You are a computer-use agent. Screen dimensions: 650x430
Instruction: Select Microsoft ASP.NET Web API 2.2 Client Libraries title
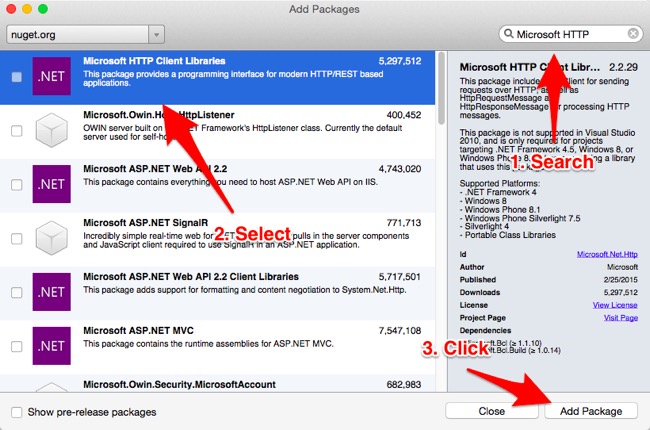(191, 277)
